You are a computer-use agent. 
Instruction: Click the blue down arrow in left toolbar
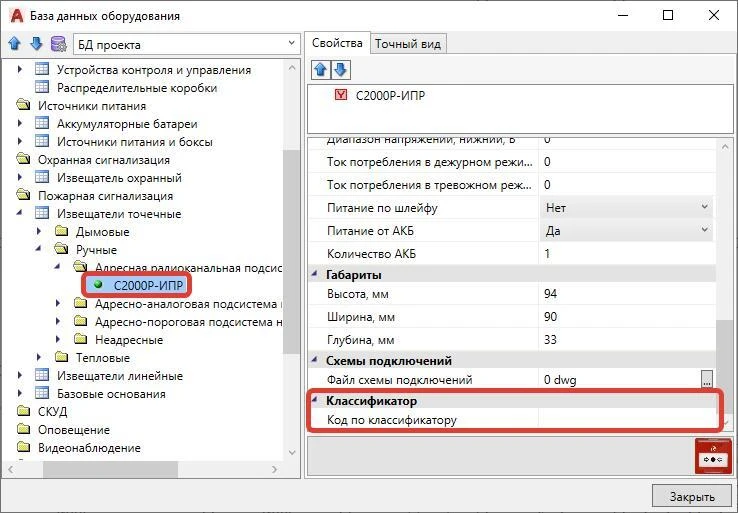pos(36,44)
